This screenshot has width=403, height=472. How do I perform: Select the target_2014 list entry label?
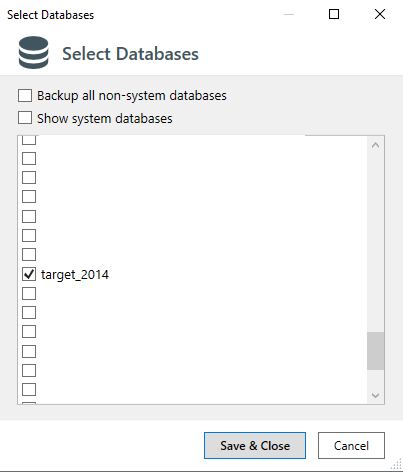pyautogui.click(x=75, y=275)
